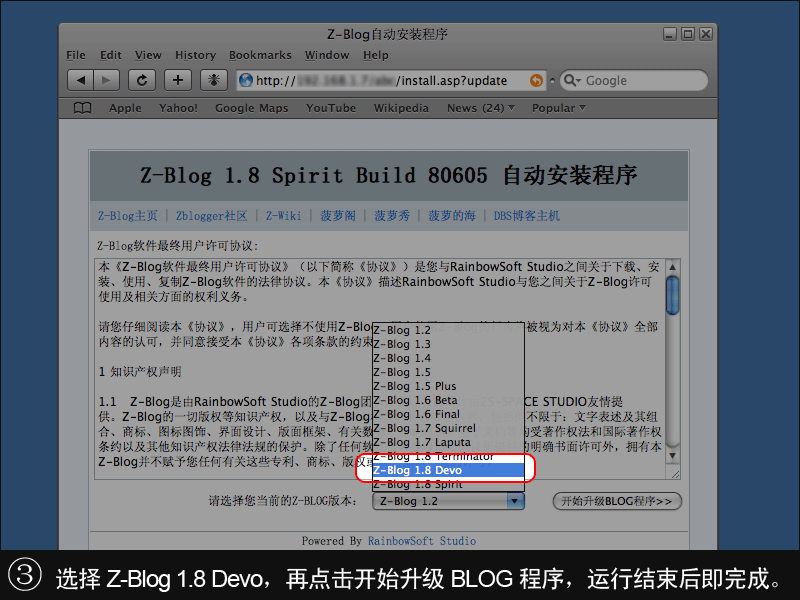800x600 pixels.
Task: Open the 菠萝的海 link
Action: (x=452, y=216)
